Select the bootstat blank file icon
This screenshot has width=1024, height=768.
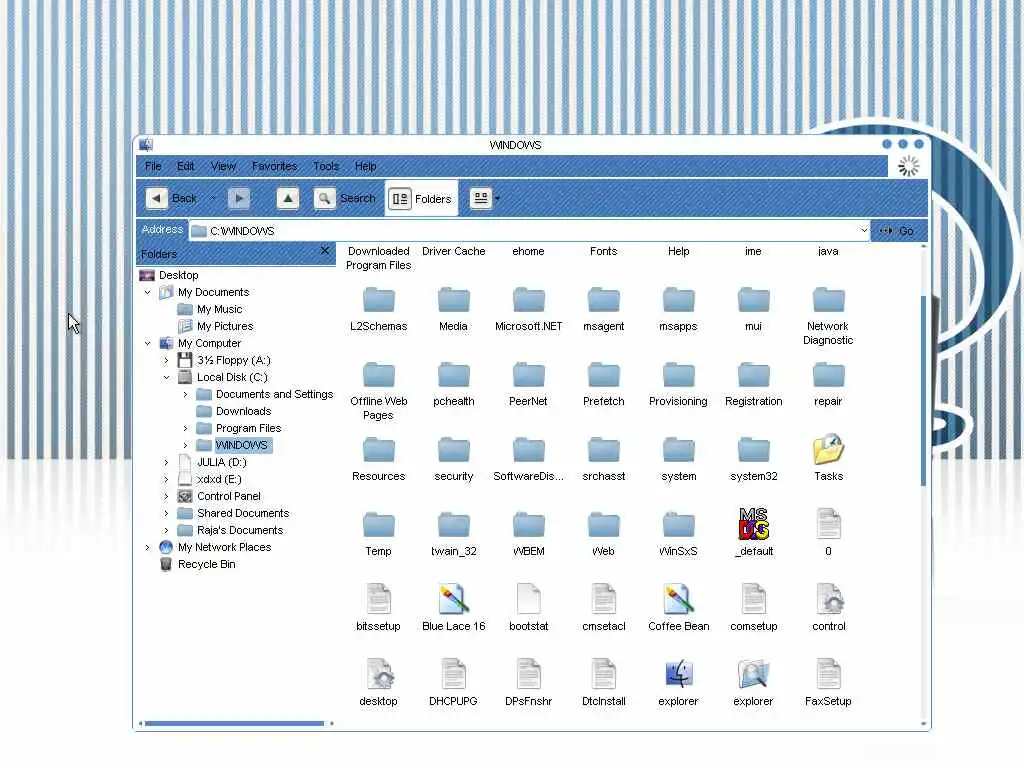528,599
